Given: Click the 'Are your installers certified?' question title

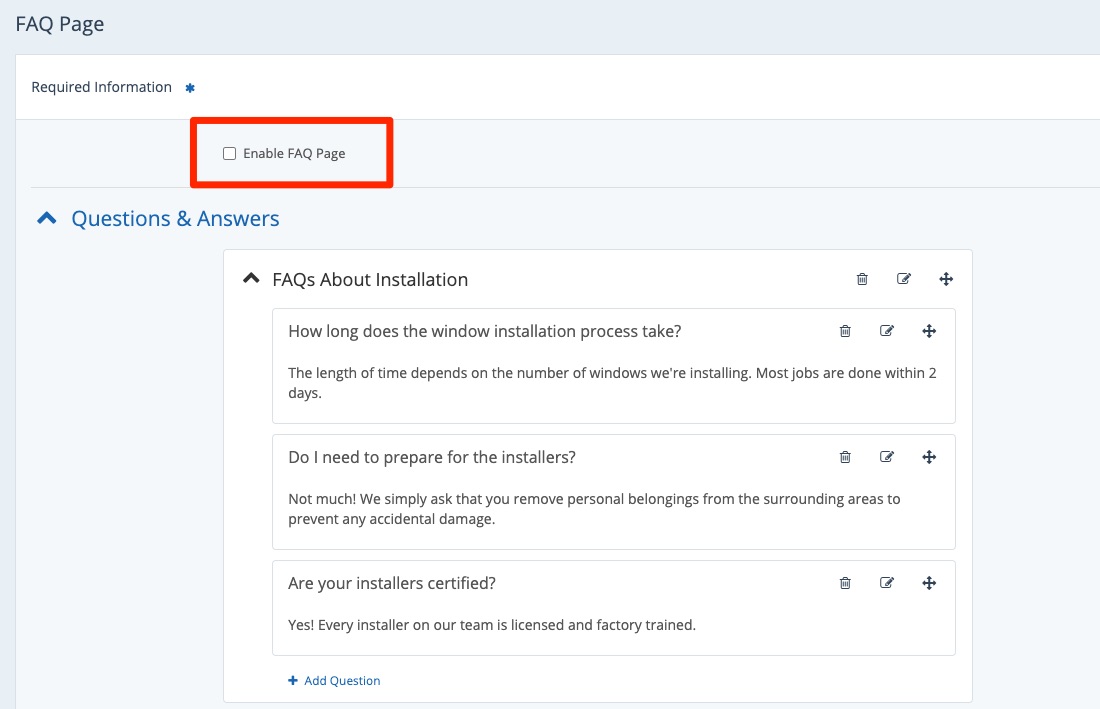Looking at the screenshot, I should (391, 583).
